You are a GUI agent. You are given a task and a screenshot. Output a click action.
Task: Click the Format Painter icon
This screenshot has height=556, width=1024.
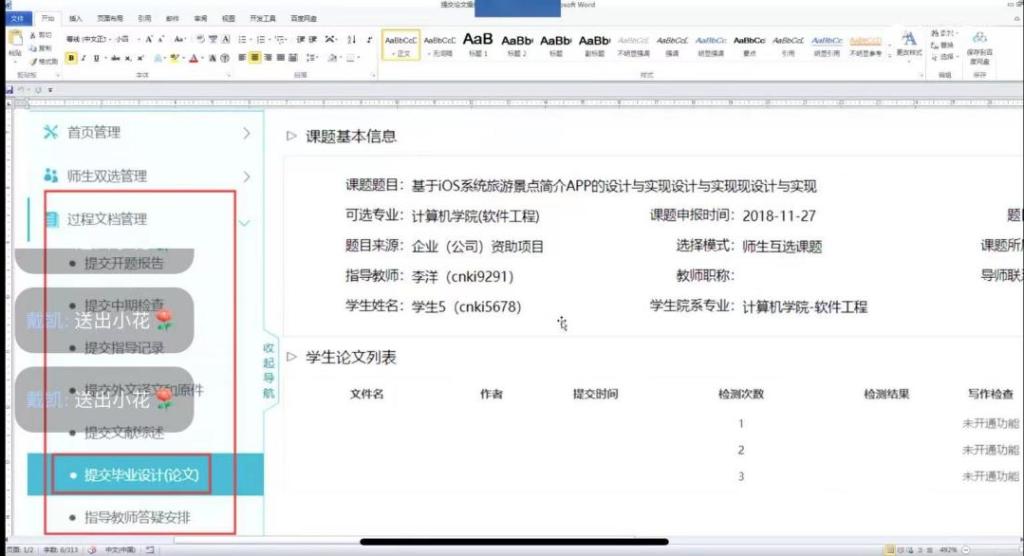[44, 61]
